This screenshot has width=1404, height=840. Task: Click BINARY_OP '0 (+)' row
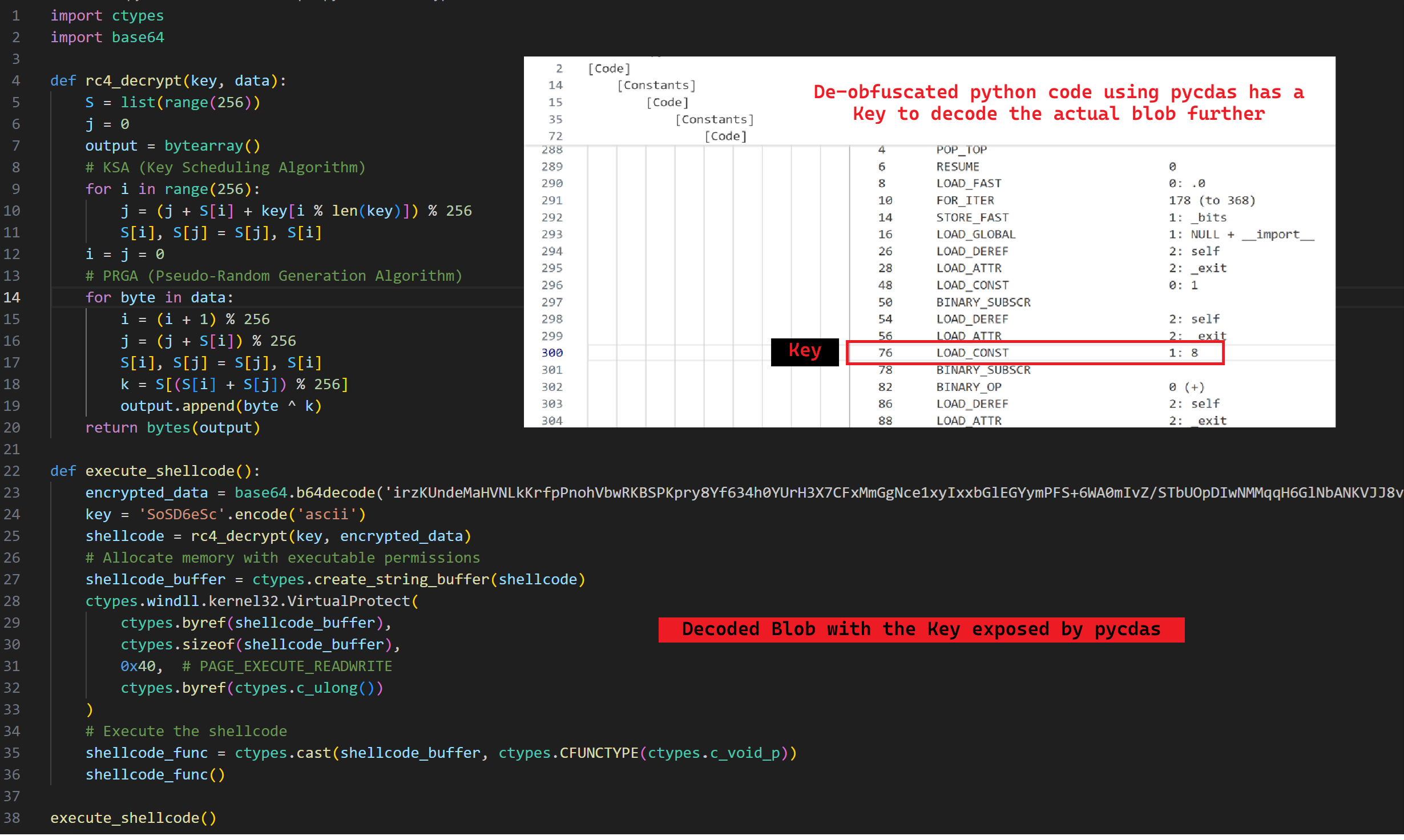(x=1042, y=387)
